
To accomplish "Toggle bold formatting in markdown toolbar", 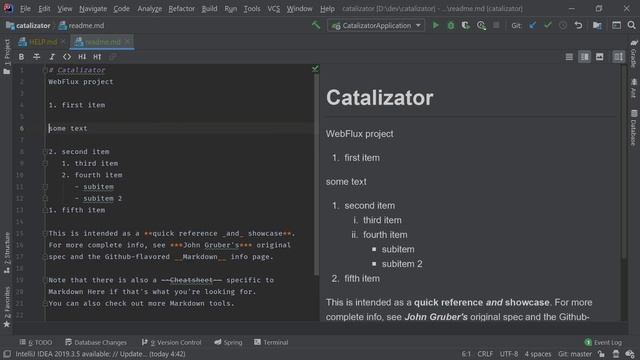I will click(21, 57).
